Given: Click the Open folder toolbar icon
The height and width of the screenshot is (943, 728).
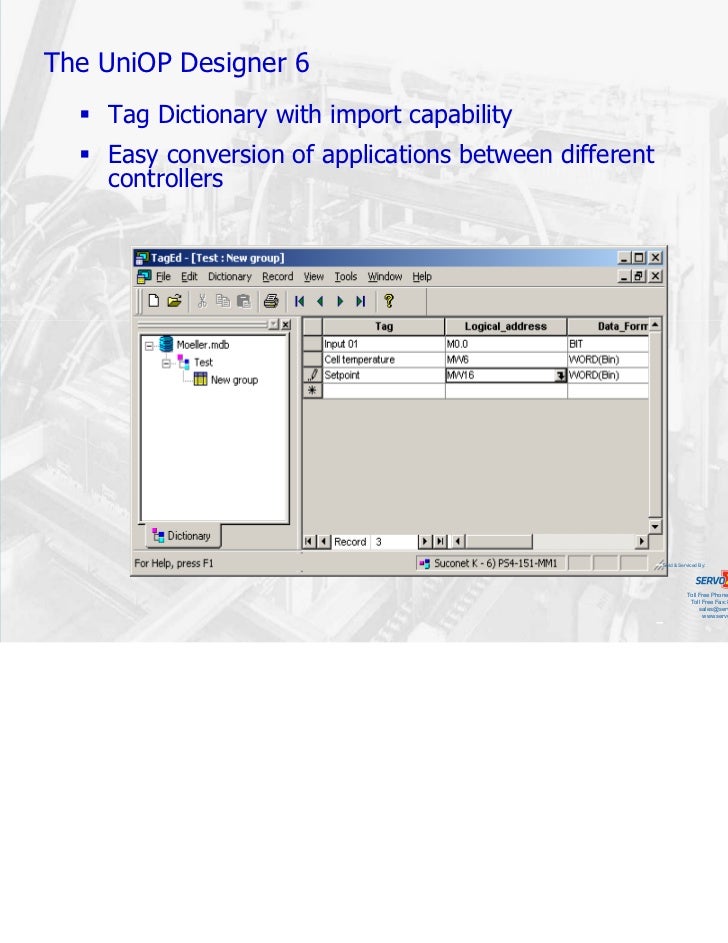Looking at the screenshot, I should 174,301.
